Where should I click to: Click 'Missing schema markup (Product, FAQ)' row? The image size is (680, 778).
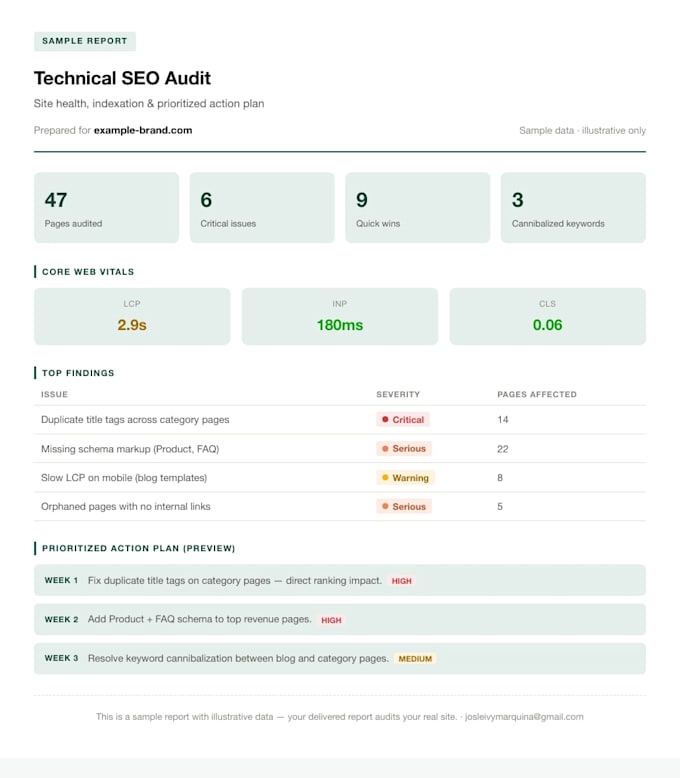(x=340, y=449)
